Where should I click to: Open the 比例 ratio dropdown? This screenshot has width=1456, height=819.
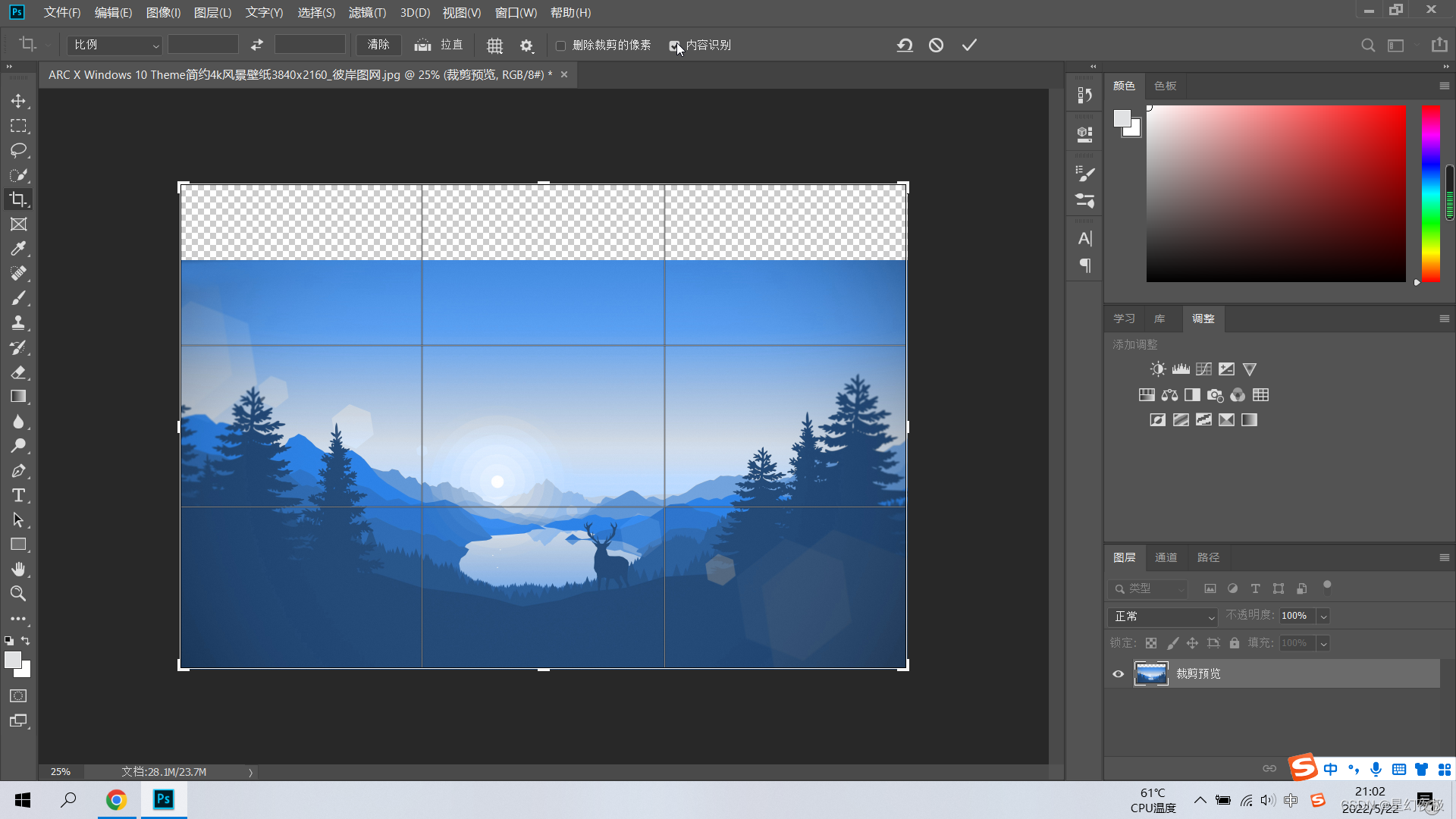tap(115, 45)
